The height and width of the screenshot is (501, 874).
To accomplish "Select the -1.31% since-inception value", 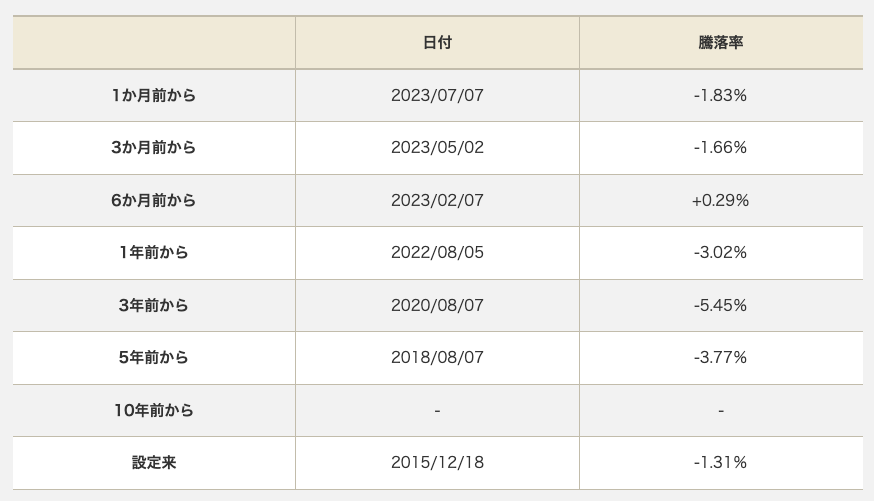I will [x=720, y=463].
